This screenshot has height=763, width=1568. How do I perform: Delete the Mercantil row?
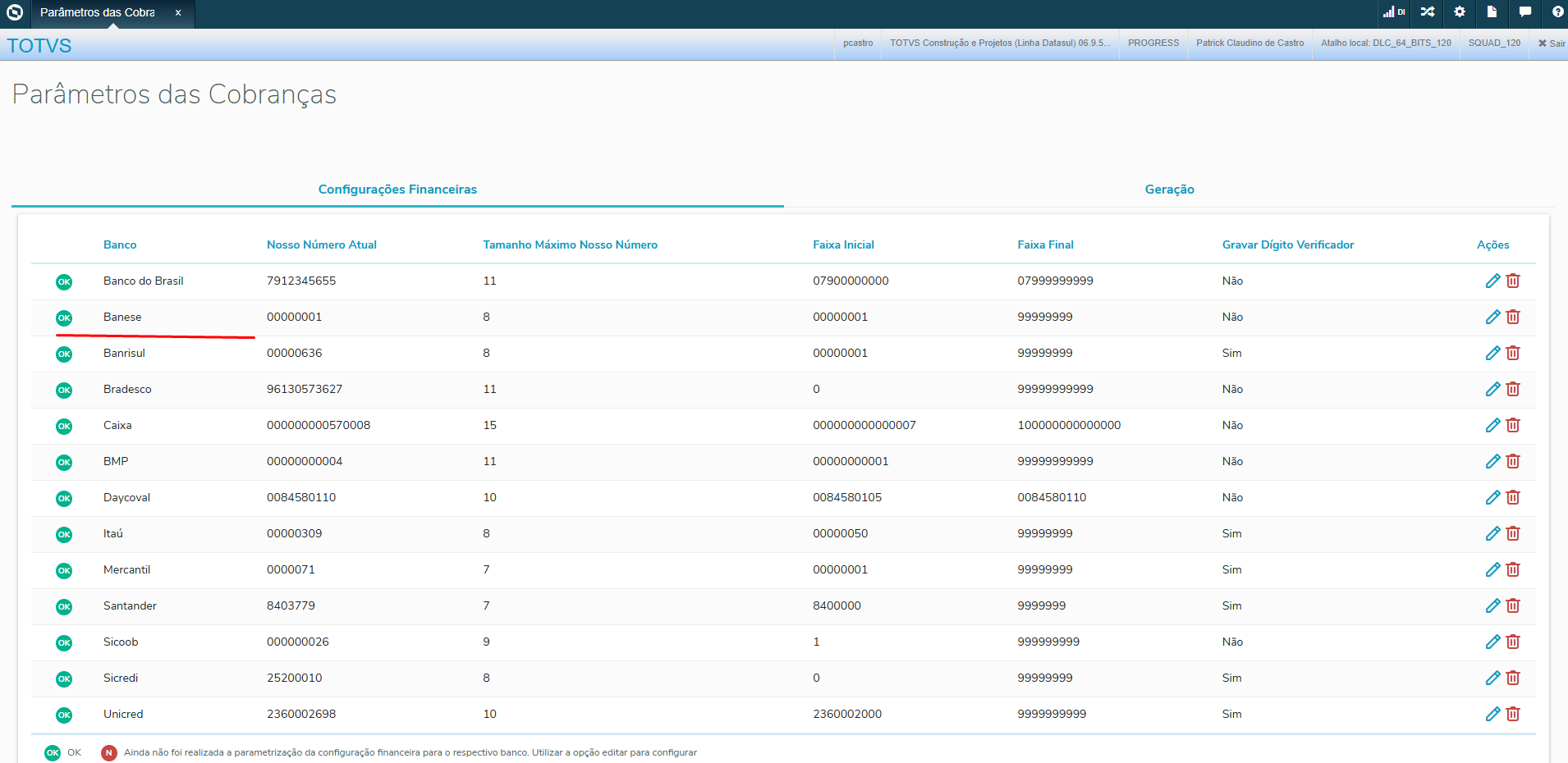coord(1513,569)
